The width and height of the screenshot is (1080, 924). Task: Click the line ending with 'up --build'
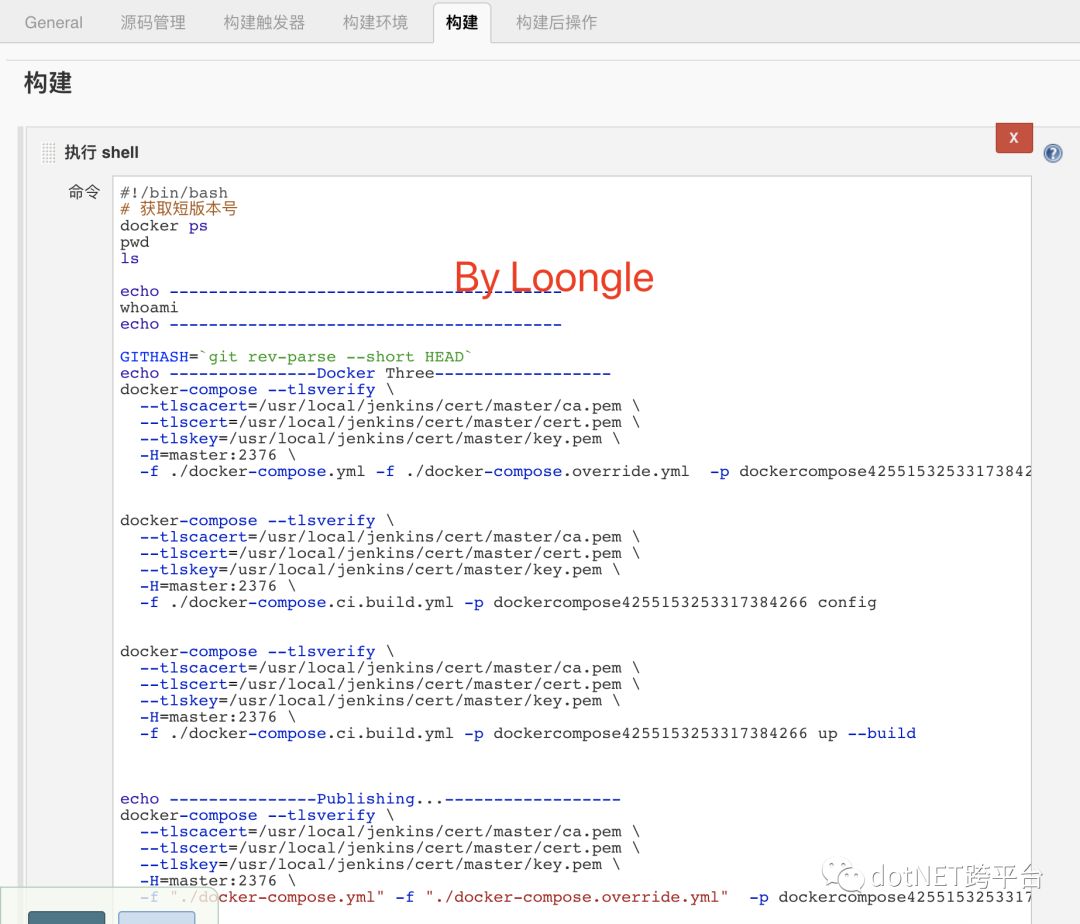pos(528,733)
